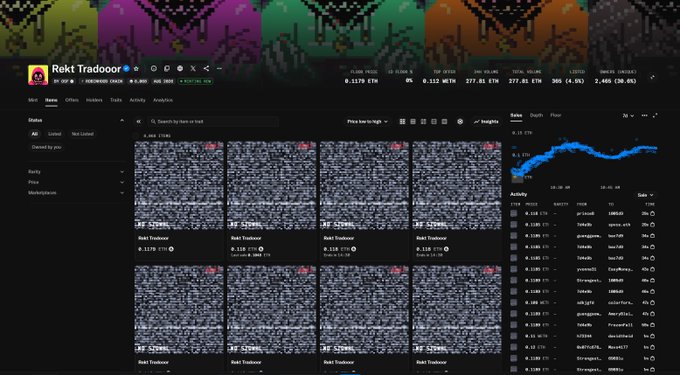Click the MINTING NOW badge
This screenshot has height=375, width=680.
[195, 81]
